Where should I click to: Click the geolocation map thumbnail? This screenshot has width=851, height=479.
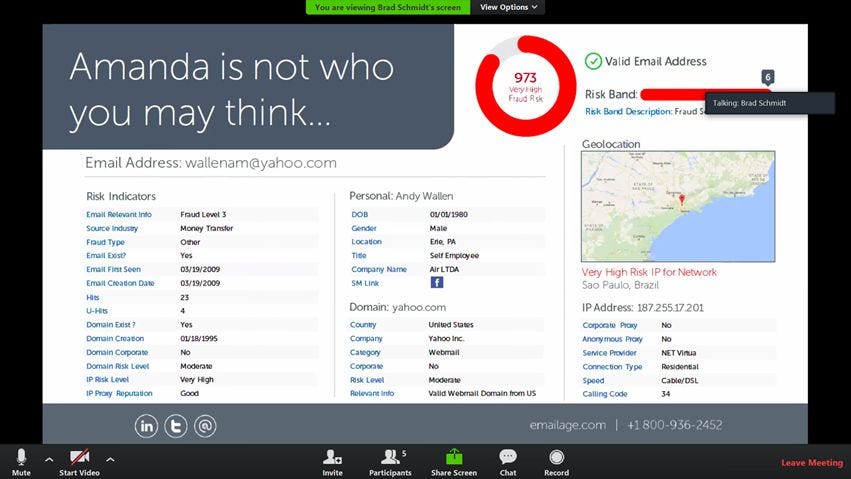[x=678, y=206]
